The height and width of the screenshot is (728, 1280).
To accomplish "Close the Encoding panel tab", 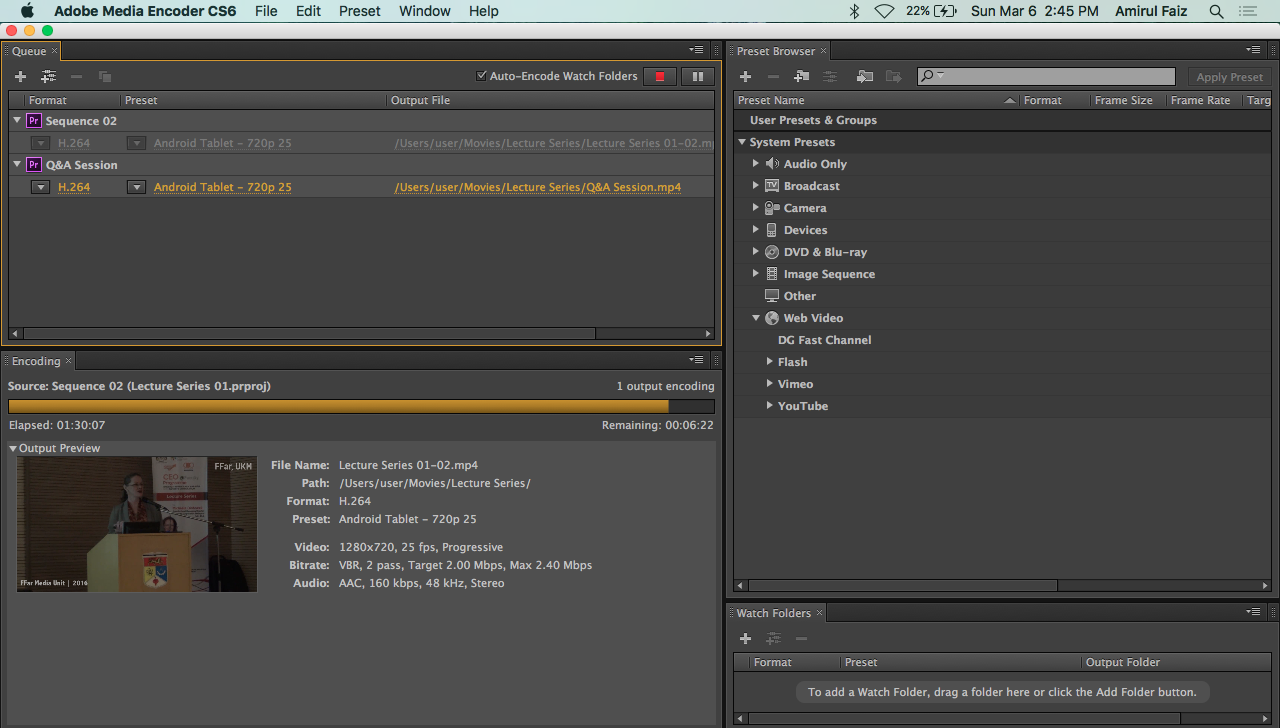I will pyautogui.click(x=69, y=361).
